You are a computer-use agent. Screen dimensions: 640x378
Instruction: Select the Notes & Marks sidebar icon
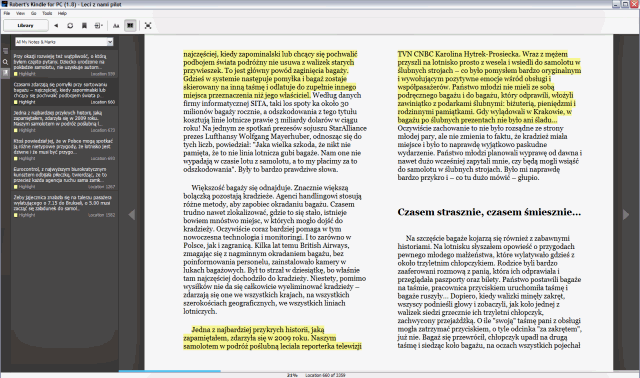coord(5,73)
